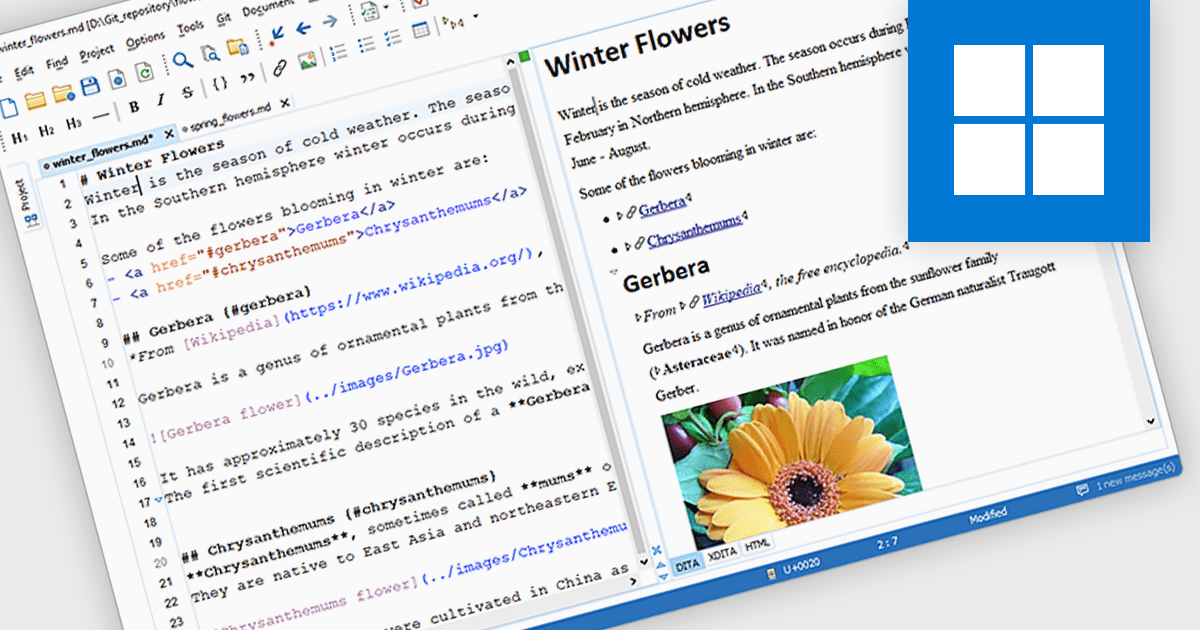Open the Options menu
The height and width of the screenshot is (630, 1200).
(x=145, y=38)
